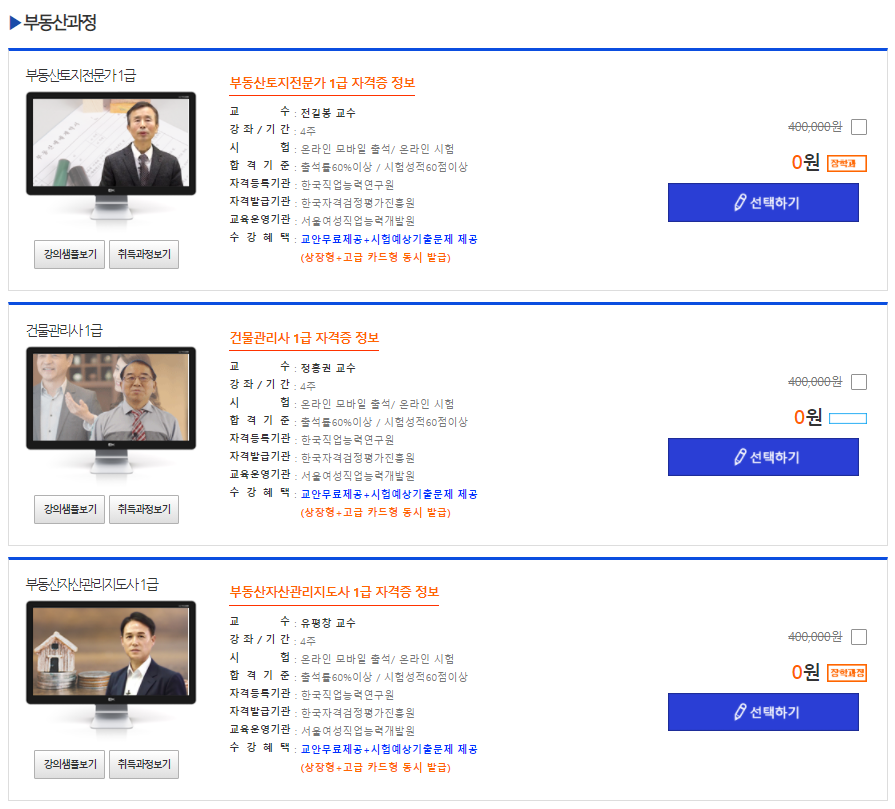Open 건물관리사 1급 자격증 정보 link
895x809 pixels.
[x=304, y=338]
